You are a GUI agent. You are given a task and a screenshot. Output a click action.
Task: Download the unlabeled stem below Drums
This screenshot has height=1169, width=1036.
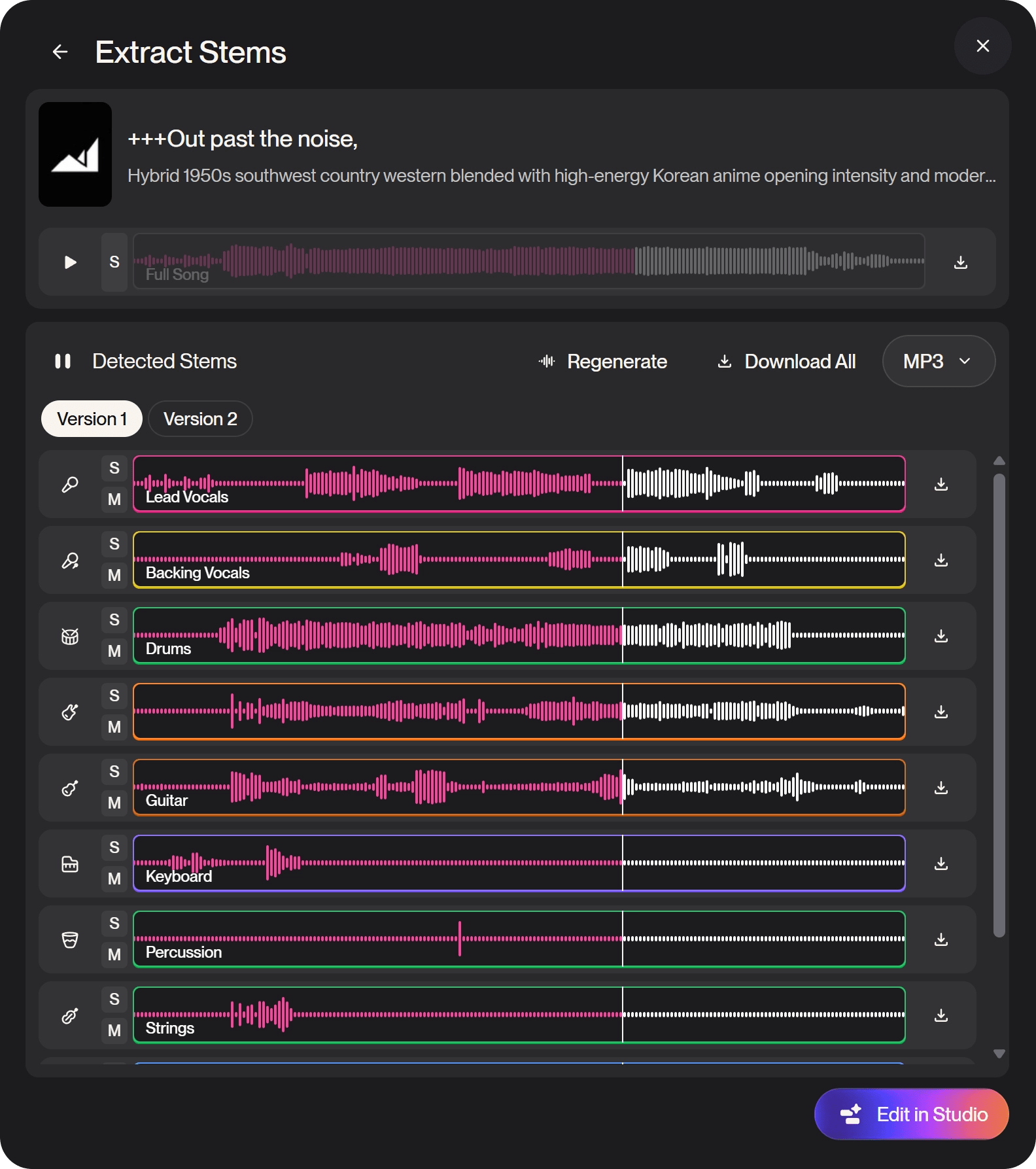click(941, 712)
